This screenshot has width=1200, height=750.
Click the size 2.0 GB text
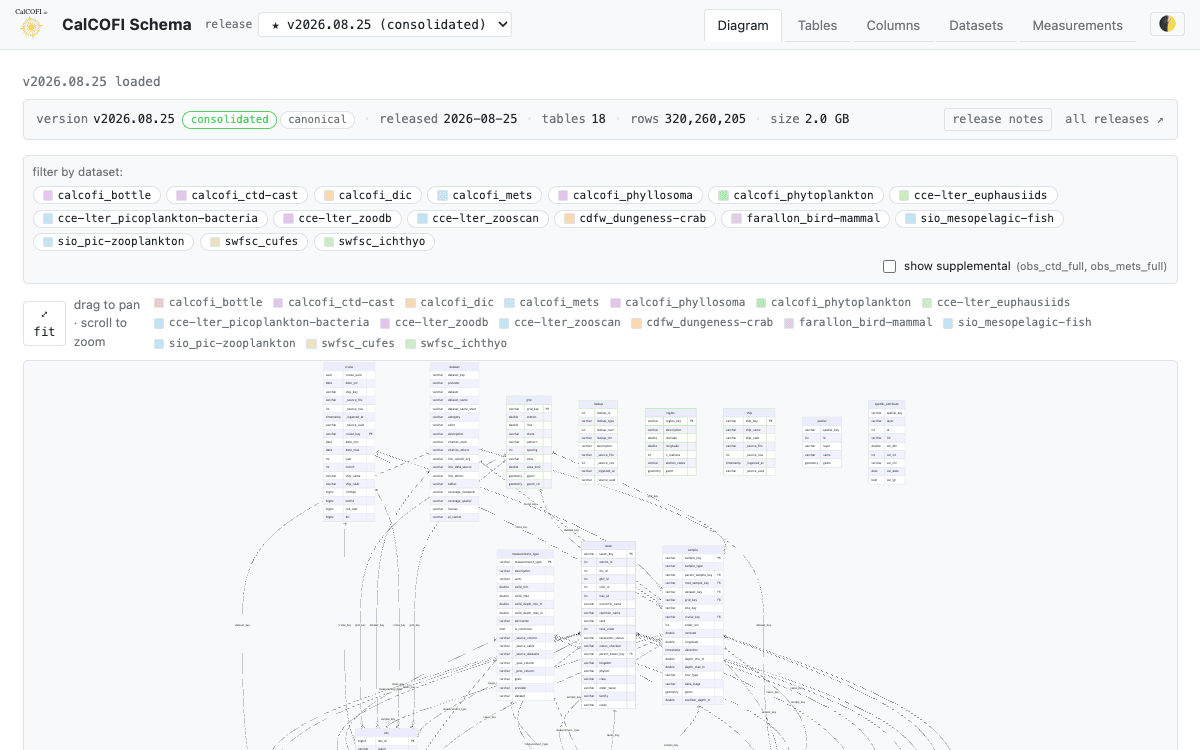[x=809, y=119]
